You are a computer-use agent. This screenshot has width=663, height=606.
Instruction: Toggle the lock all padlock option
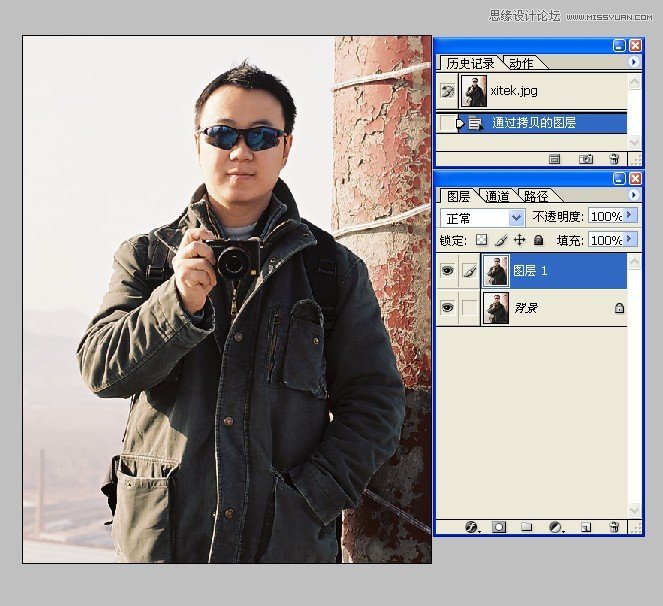click(538, 240)
